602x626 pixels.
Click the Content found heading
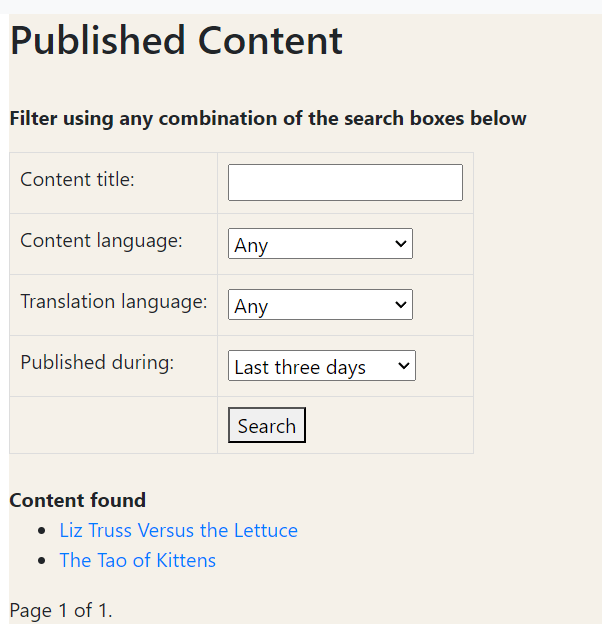[77, 500]
